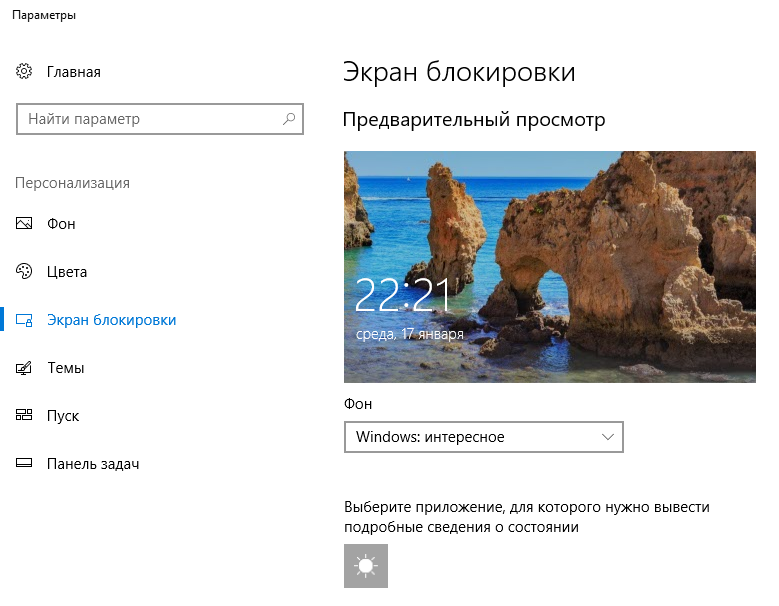This screenshot has width=779, height=606.
Task: Click the lock screen preview image
Action: (x=549, y=267)
